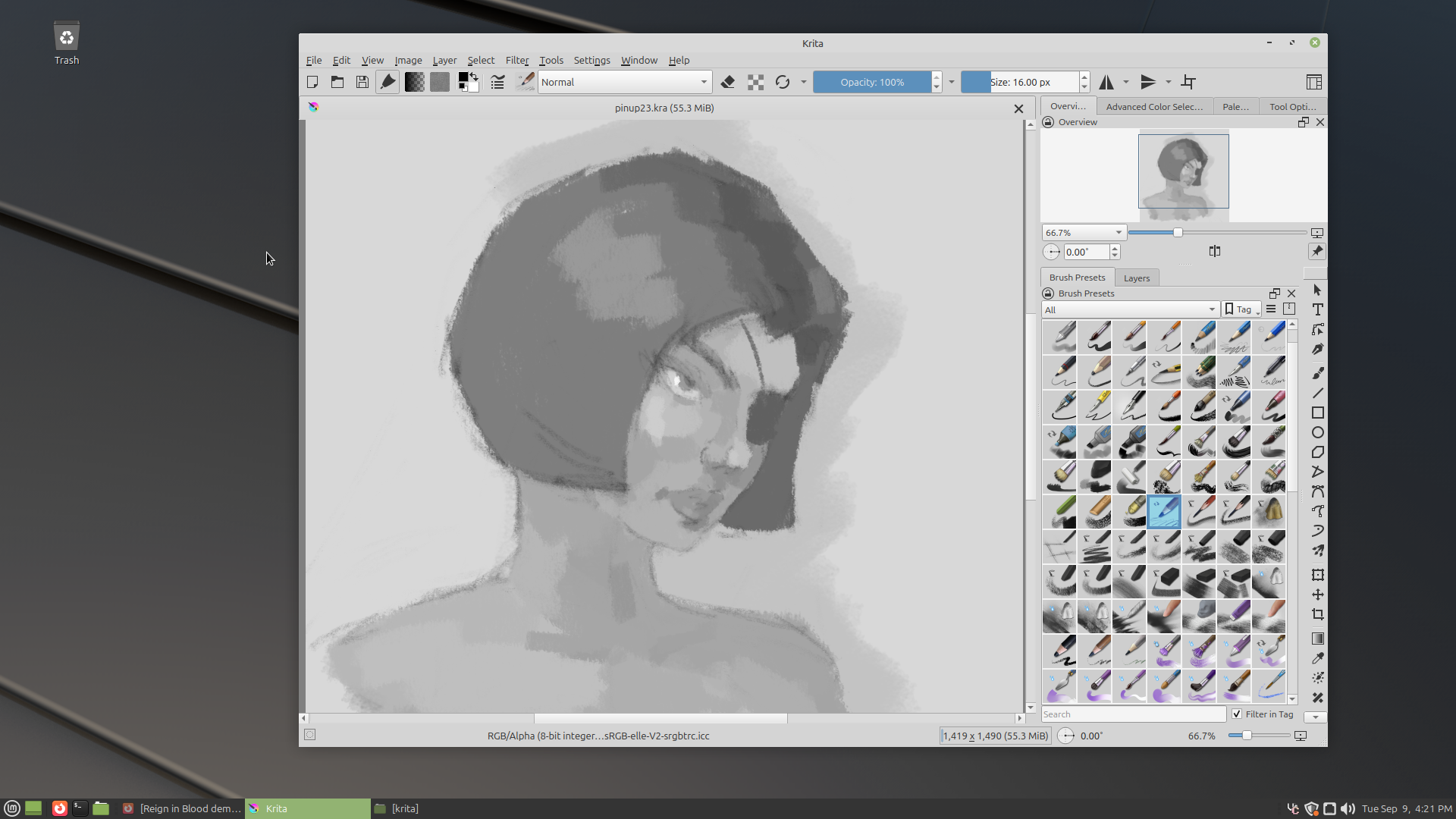Image resolution: width=1456 pixels, height=819 pixels.
Task: Click the Tag button in Brush Presets
Action: coord(1241,309)
